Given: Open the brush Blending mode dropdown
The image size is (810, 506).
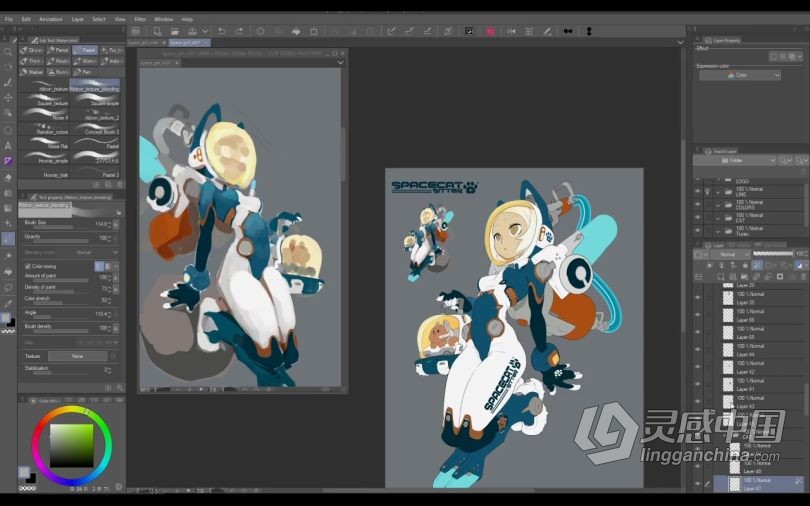Looking at the screenshot, I should tap(97, 252).
